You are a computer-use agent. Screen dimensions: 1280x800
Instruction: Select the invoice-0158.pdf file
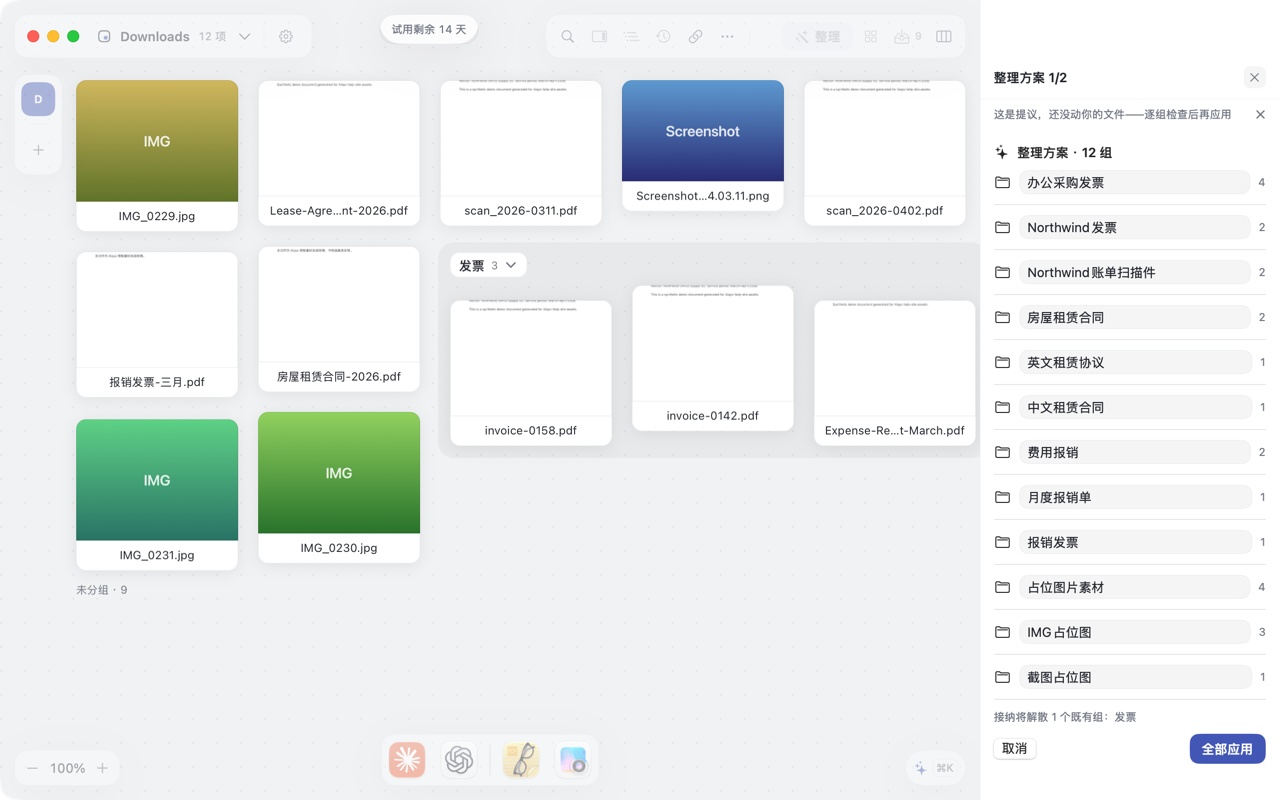click(531, 373)
